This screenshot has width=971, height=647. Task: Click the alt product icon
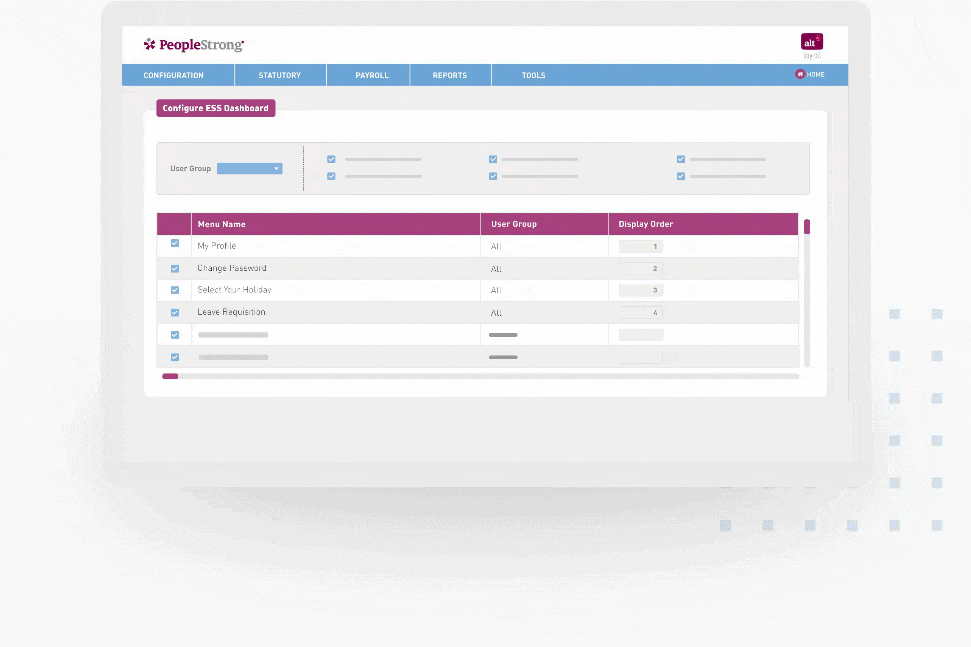[x=811, y=42]
